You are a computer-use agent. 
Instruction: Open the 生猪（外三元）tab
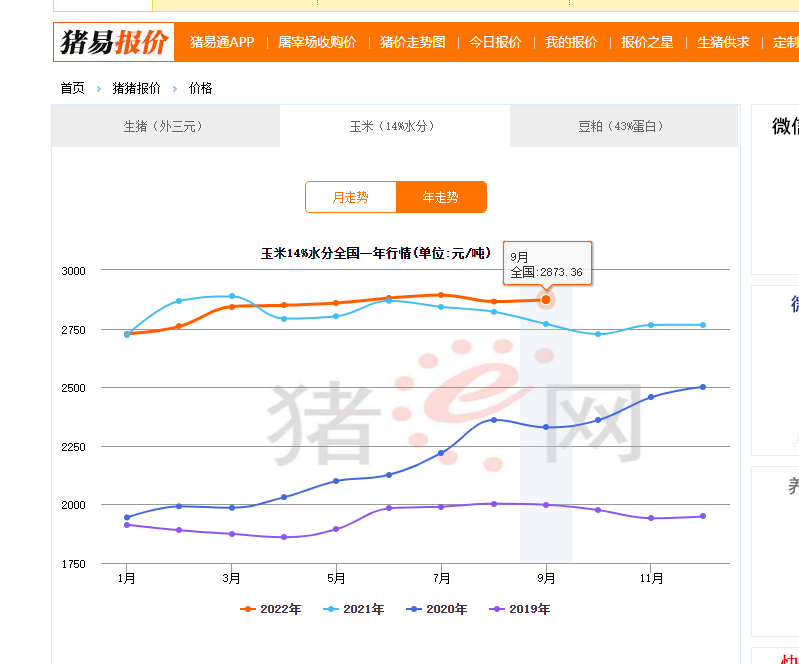click(166, 126)
